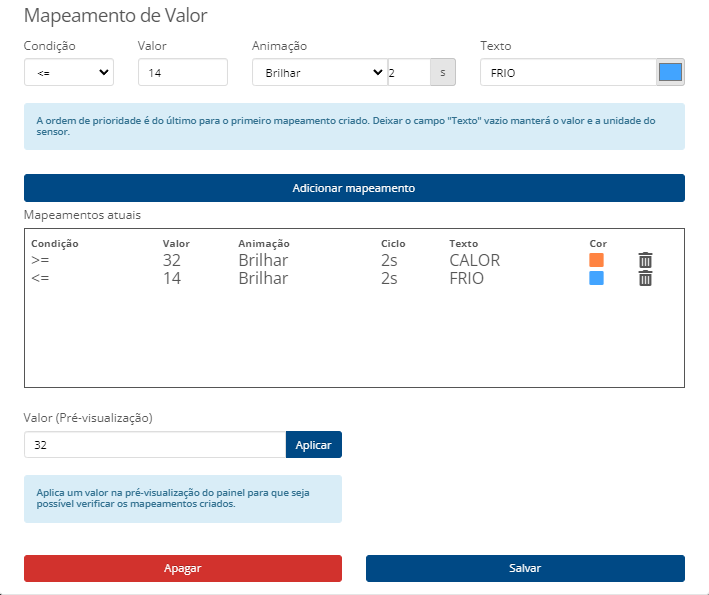Select the CALOR text in mappings list

474,261
